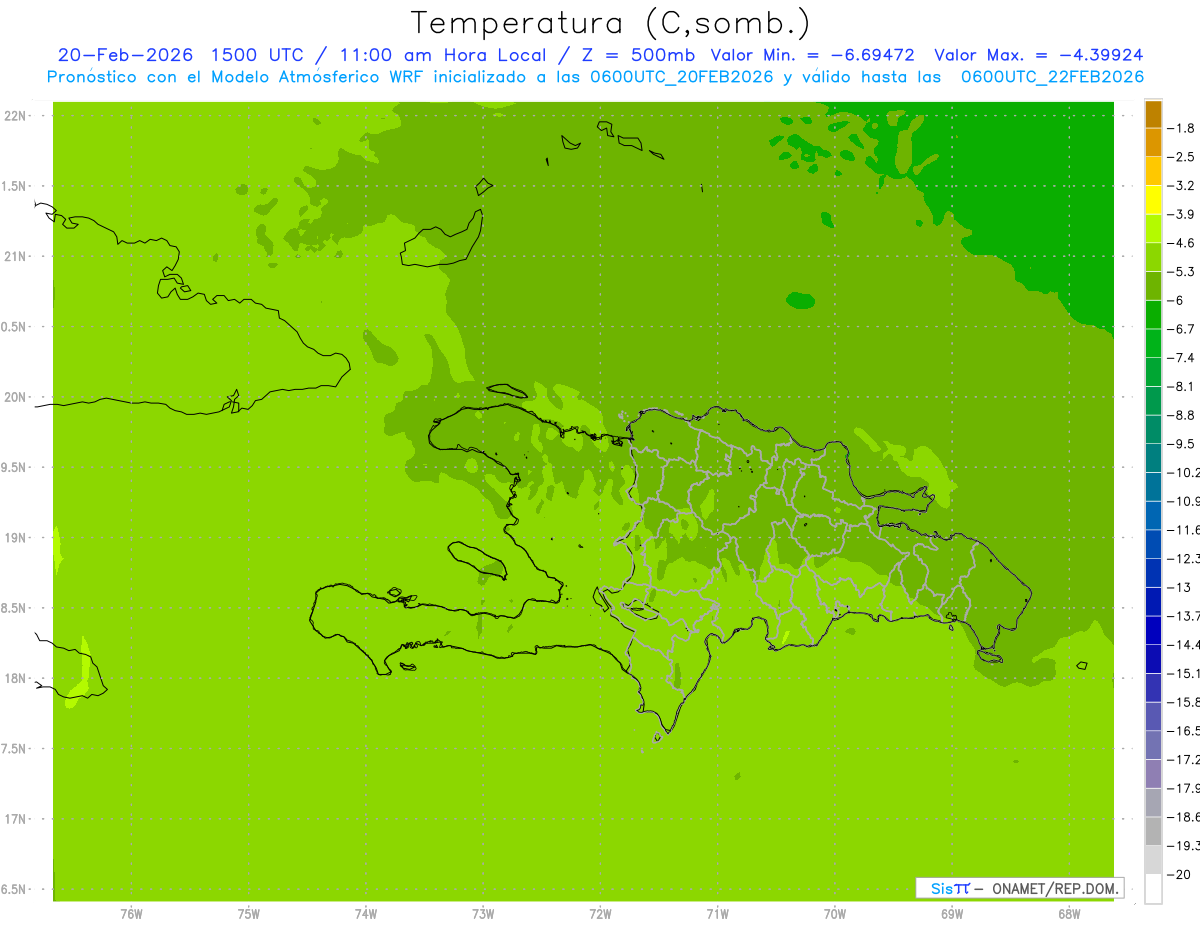Viewport: 1200px width, 927px height.
Task: Click the 73W longitude label
Action: click(x=483, y=914)
